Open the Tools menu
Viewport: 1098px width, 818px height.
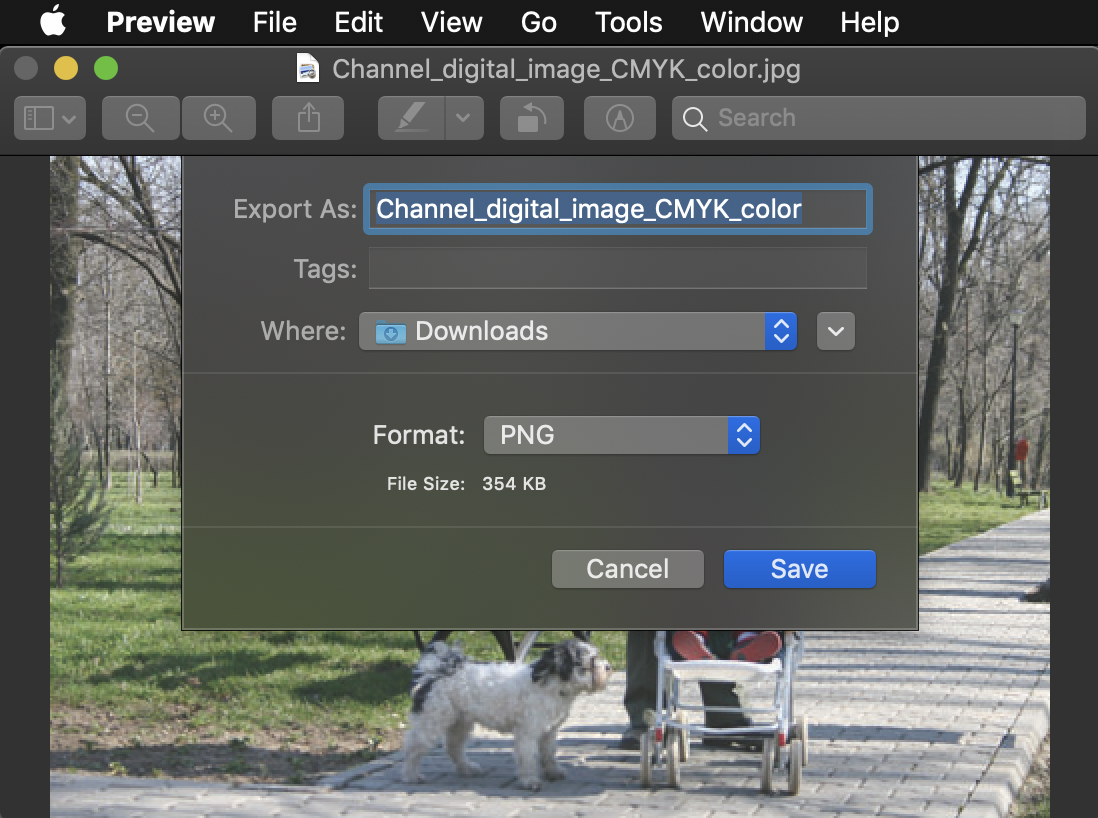click(628, 22)
